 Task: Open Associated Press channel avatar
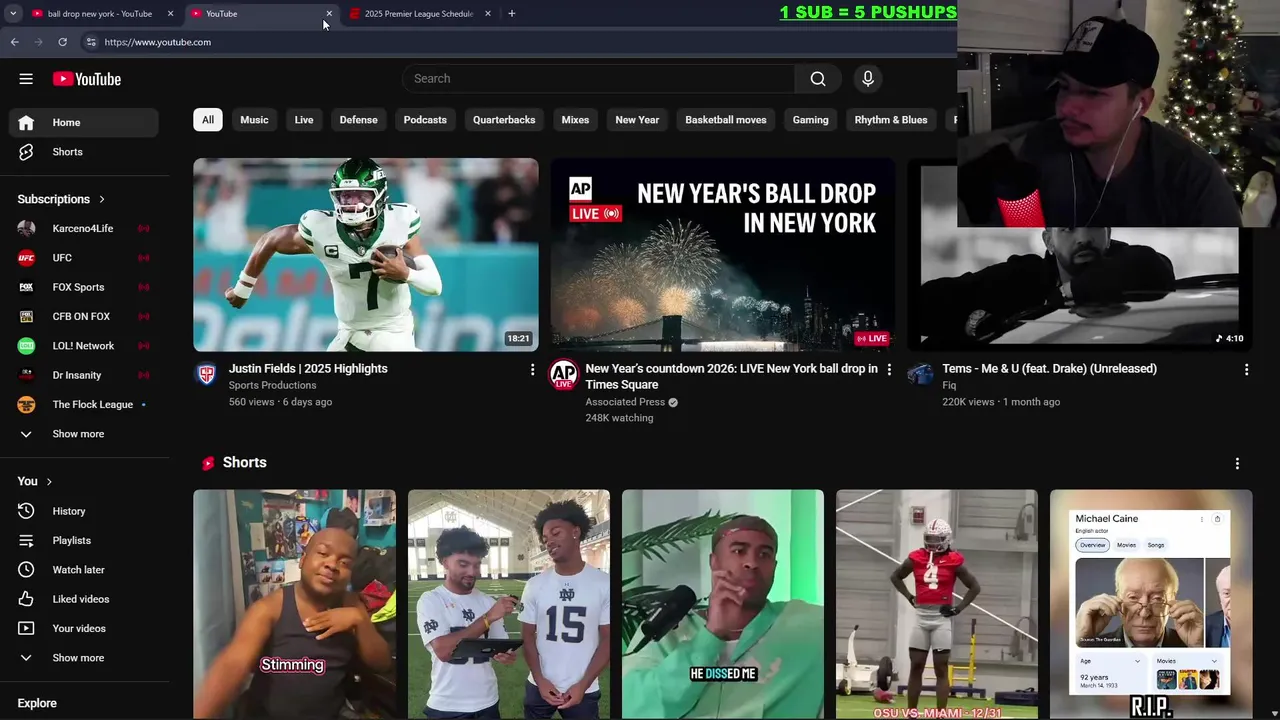[x=564, y=374]
